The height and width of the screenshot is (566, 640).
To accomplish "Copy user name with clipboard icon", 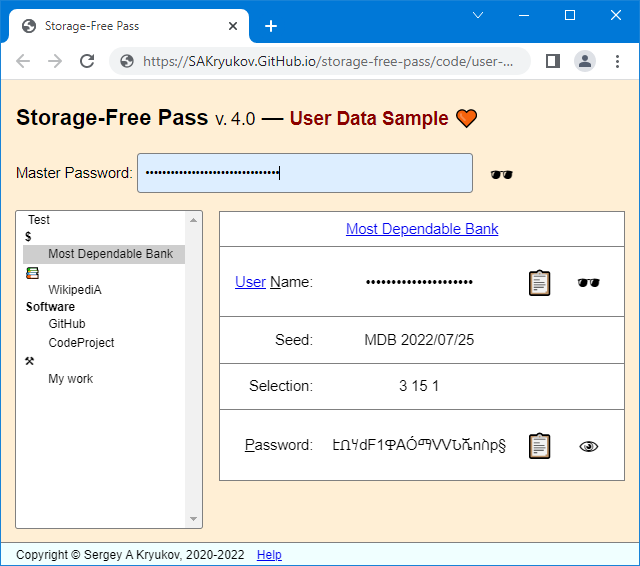I will 539,282.
